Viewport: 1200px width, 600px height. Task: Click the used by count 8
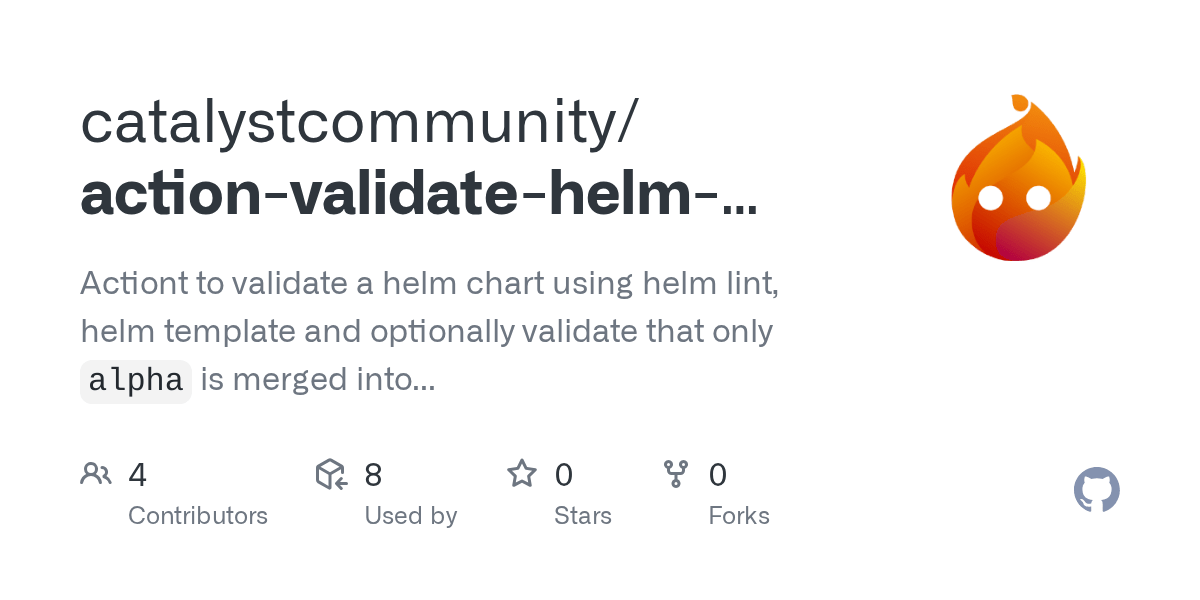[373, 474]
